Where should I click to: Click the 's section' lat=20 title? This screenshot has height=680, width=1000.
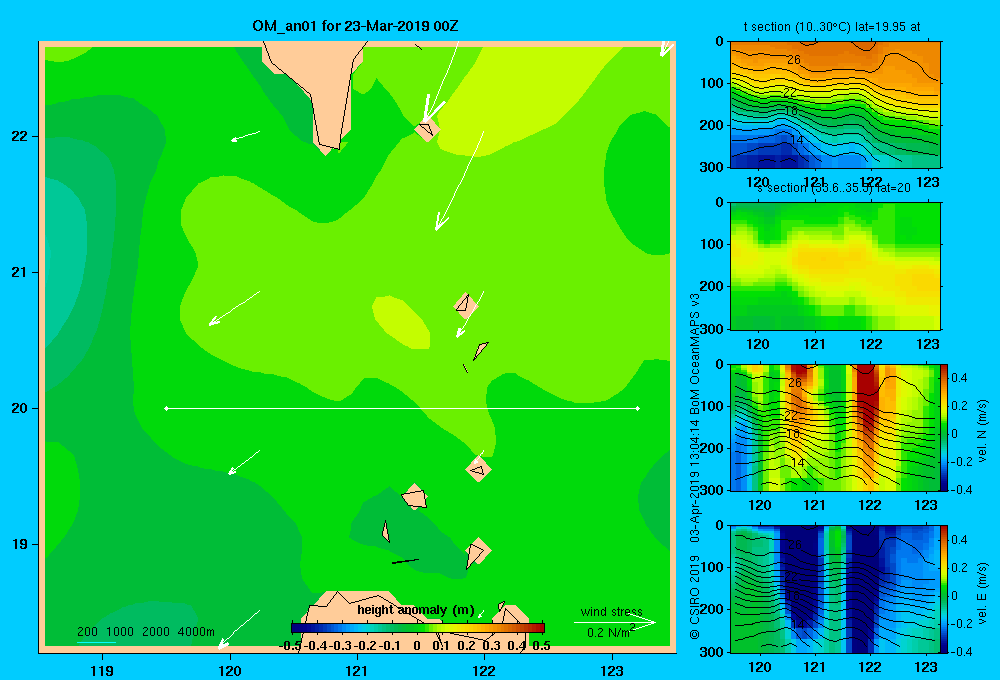(x=834, y=188)
